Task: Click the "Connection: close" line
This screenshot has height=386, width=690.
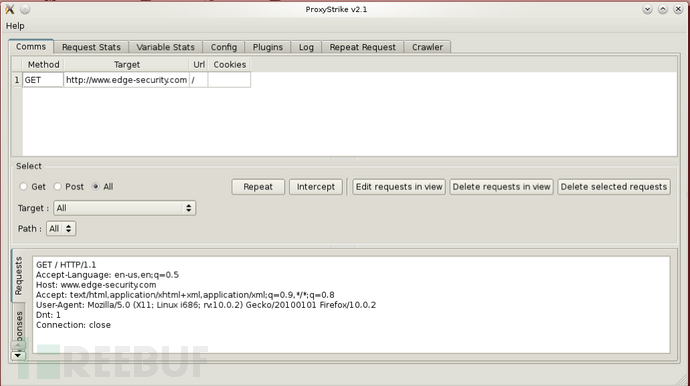Action: (x=73, y=325)
